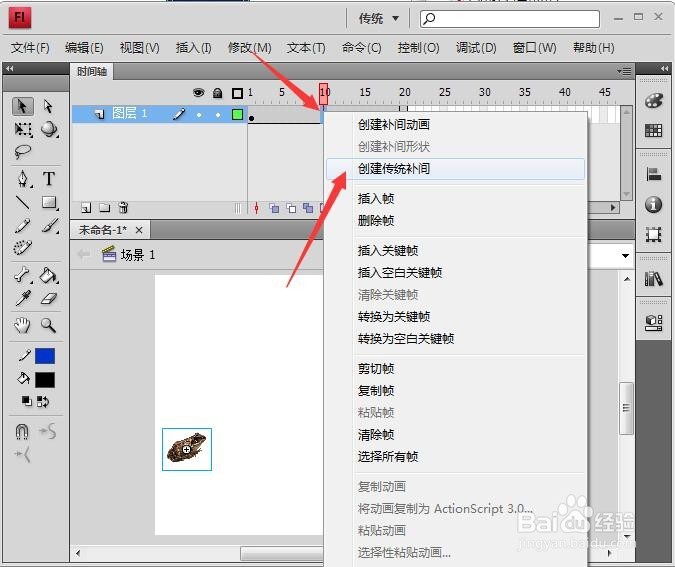Toggle show/hide all layers eye icon

198,93
